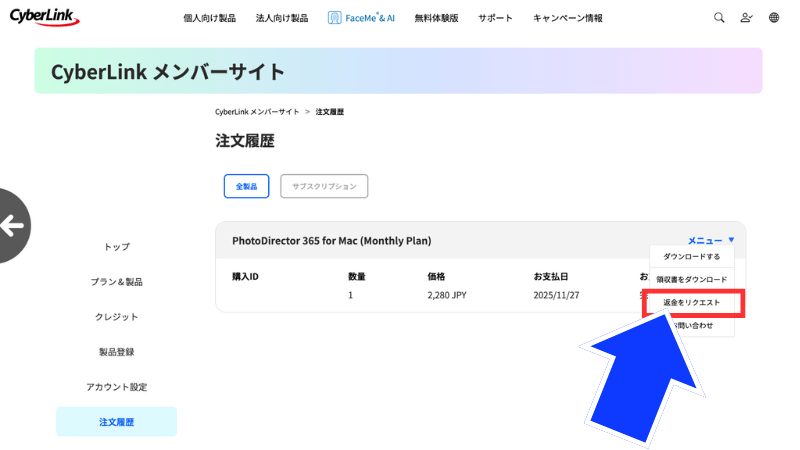Open the search magnifier icon
The height and width of the screenshot is (450, 800).
719,18
